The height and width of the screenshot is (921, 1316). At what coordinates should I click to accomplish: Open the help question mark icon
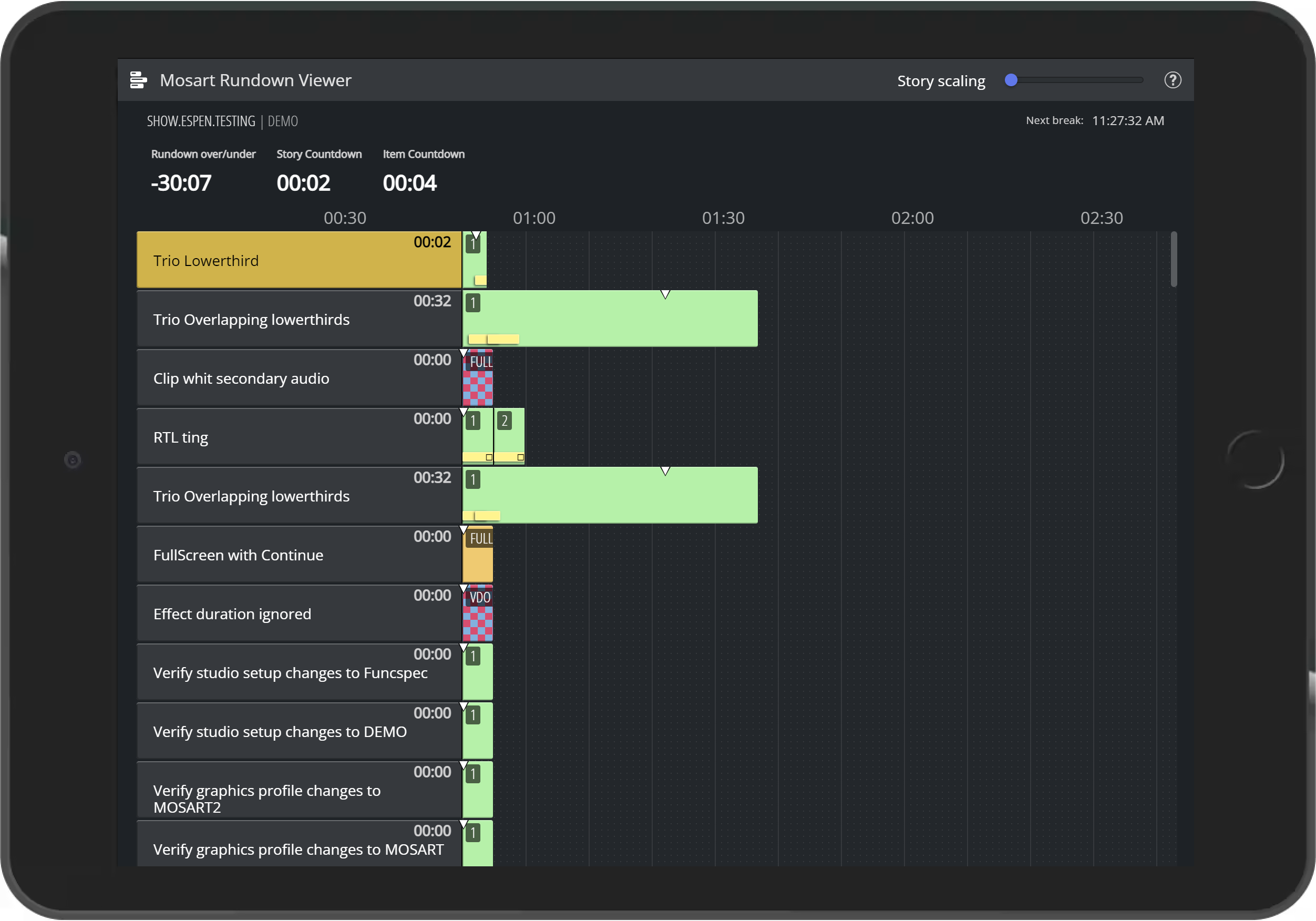(1172, 80)
